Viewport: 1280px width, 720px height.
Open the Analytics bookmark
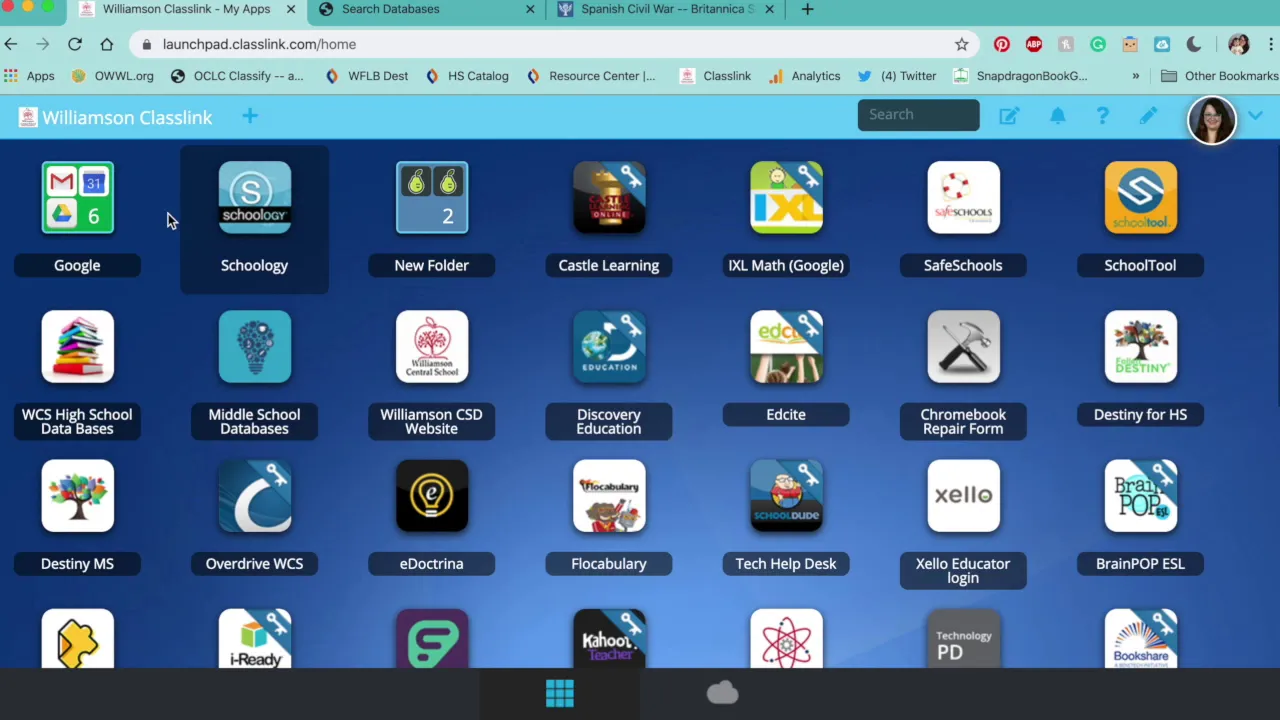point(805,76)
